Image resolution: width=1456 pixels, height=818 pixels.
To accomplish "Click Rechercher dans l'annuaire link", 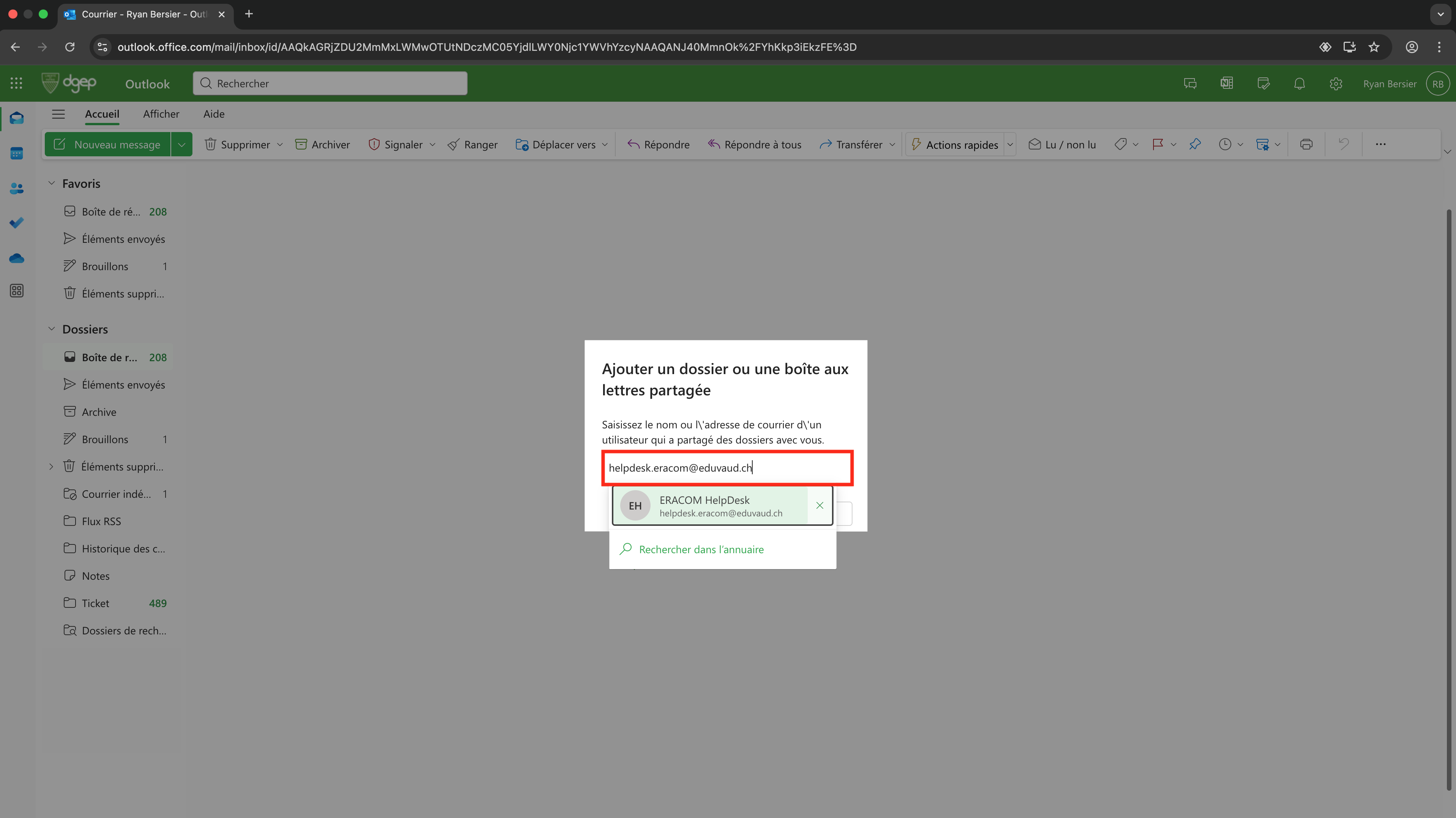I will [x=701, y=549].
